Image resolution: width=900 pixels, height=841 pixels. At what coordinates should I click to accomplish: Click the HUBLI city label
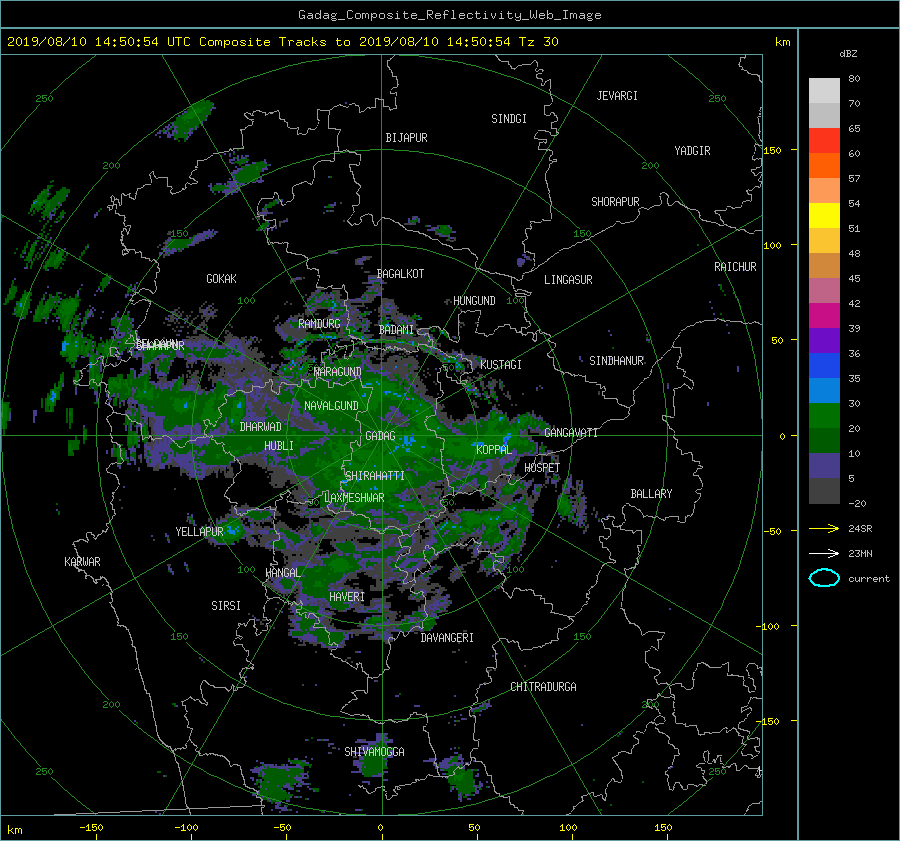(279, 446)
